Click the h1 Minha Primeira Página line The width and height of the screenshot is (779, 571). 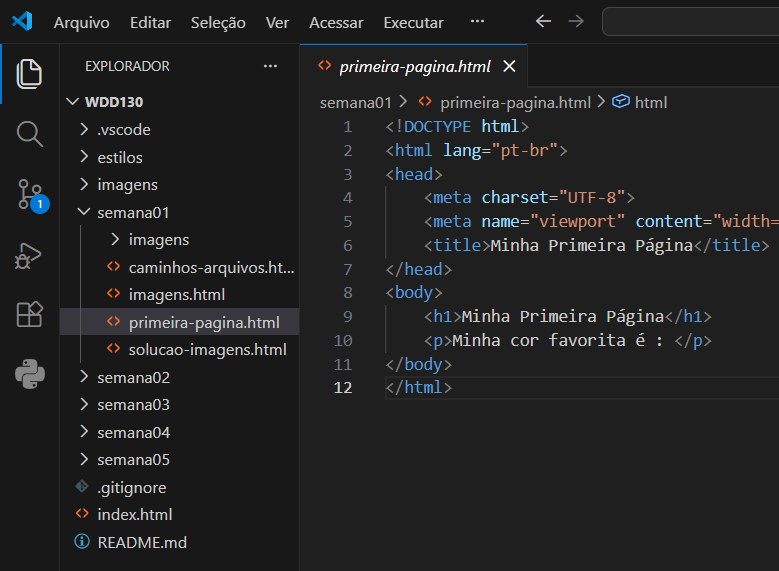pyautogui.click(x=567, y=317)
